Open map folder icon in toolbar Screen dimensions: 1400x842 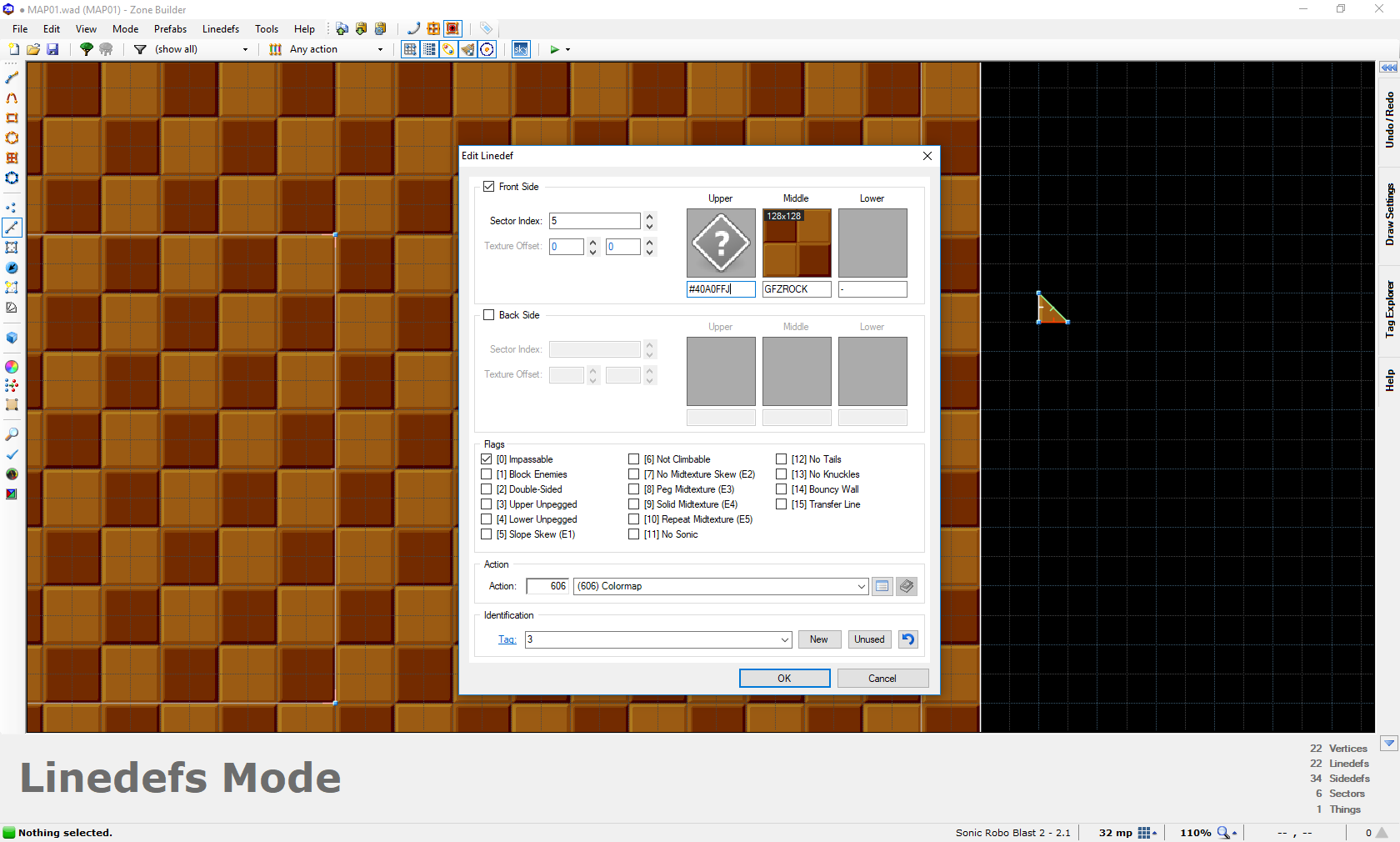click(33, 49)
